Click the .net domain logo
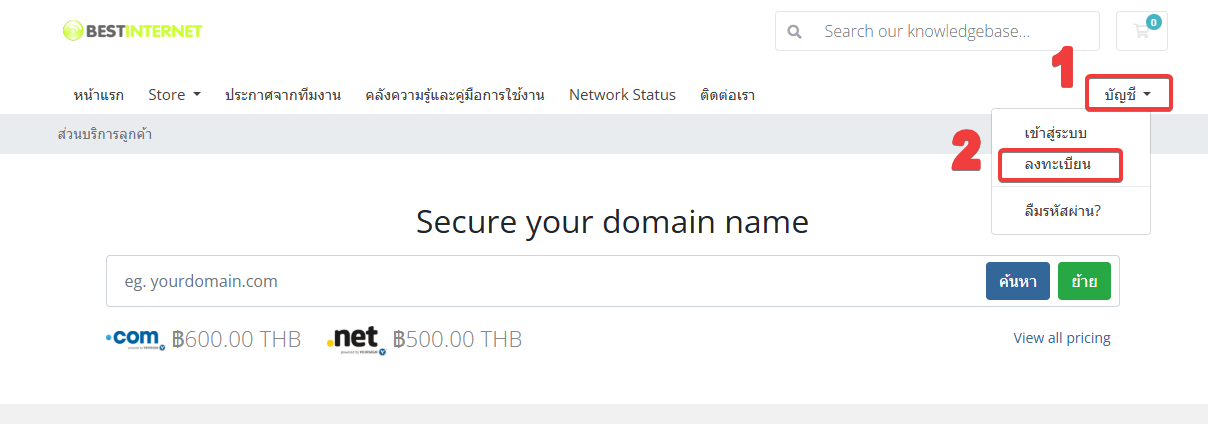 tap(356, 341)
